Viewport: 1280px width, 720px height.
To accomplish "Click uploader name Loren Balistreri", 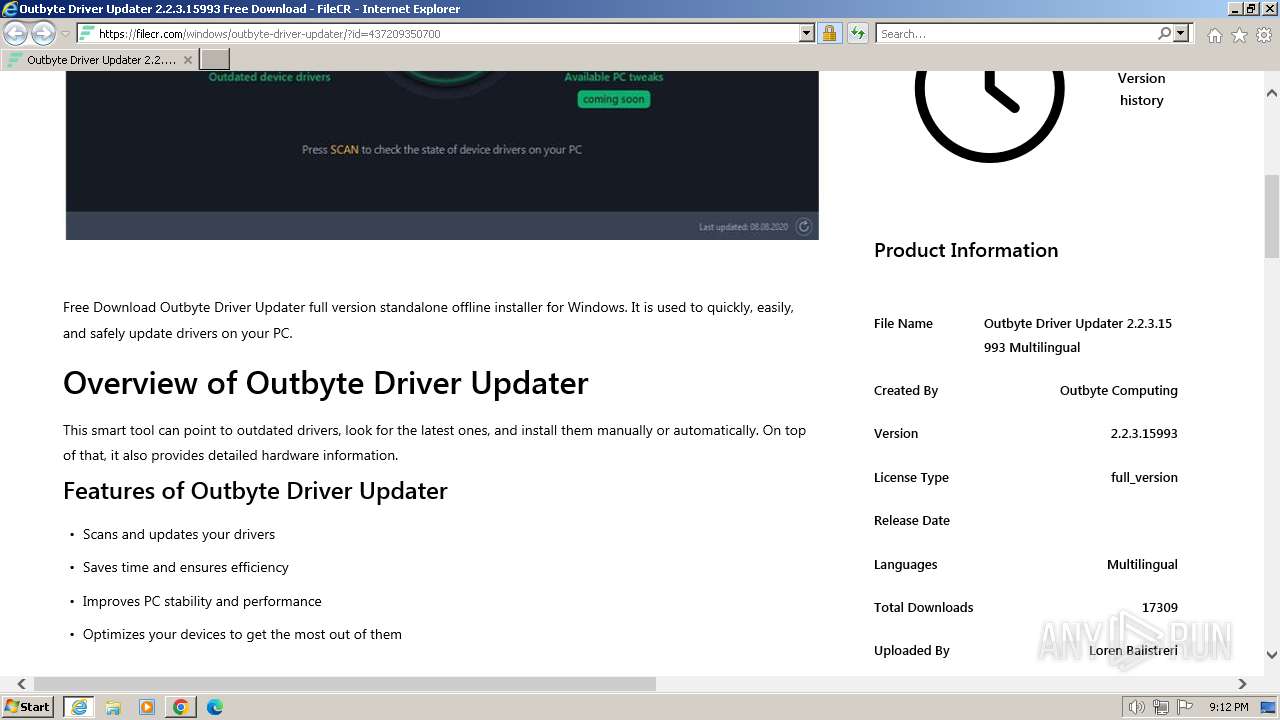I will pos(1133,650).
